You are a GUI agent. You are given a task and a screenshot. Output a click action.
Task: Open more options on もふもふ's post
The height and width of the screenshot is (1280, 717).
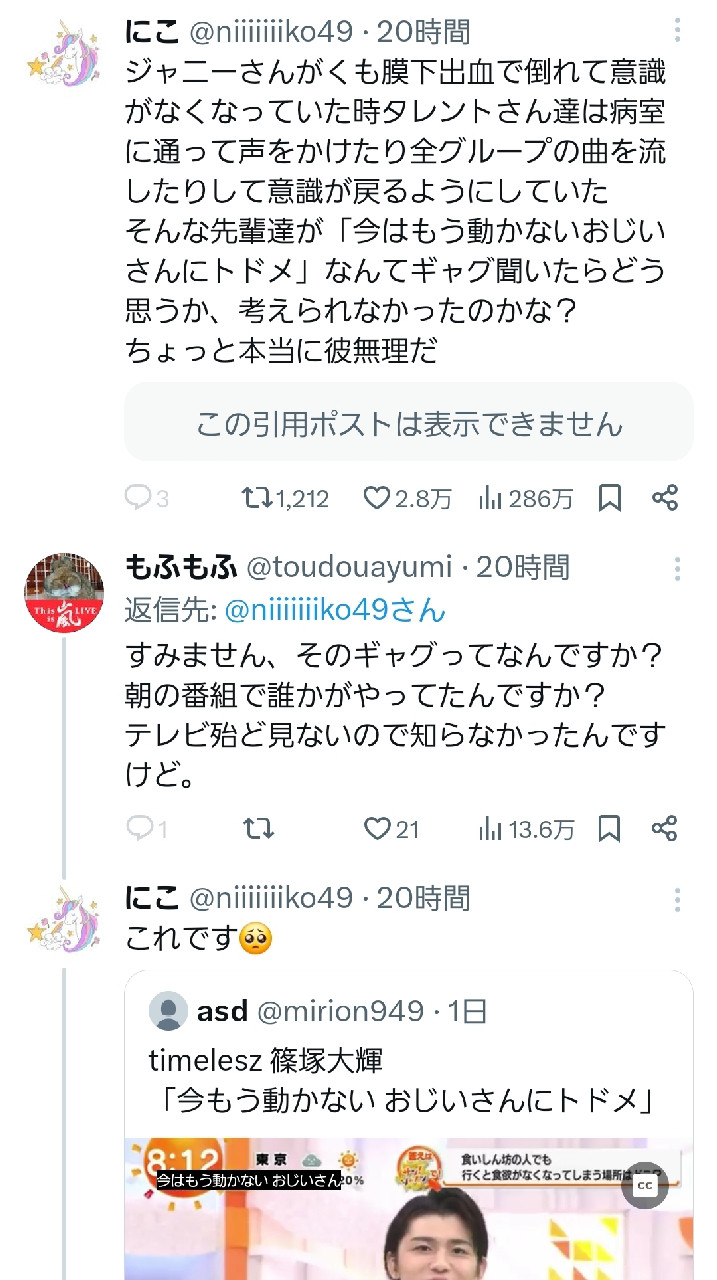pyautogui.click(x=678, y=570)
